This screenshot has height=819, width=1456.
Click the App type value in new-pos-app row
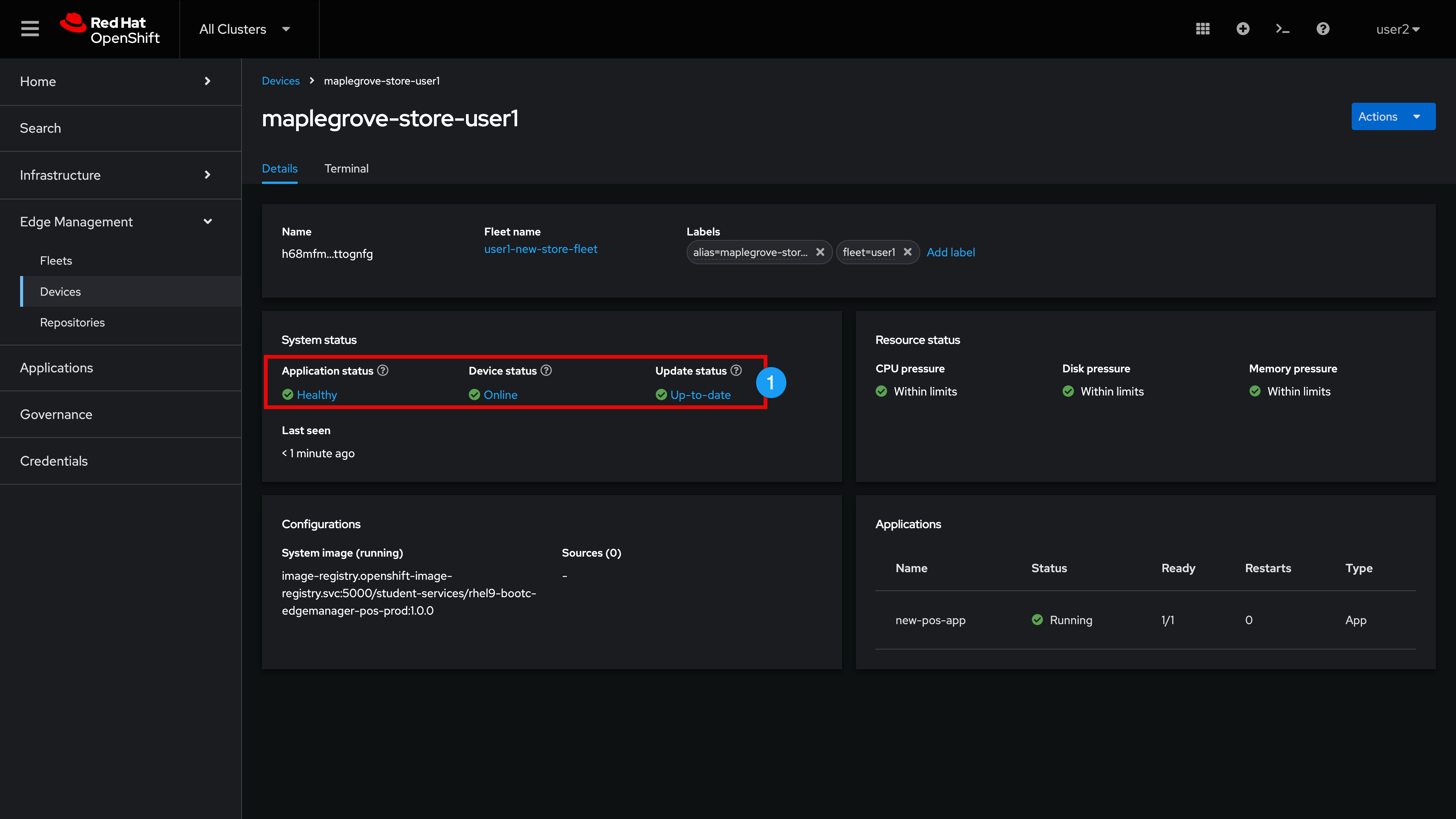1356,620
